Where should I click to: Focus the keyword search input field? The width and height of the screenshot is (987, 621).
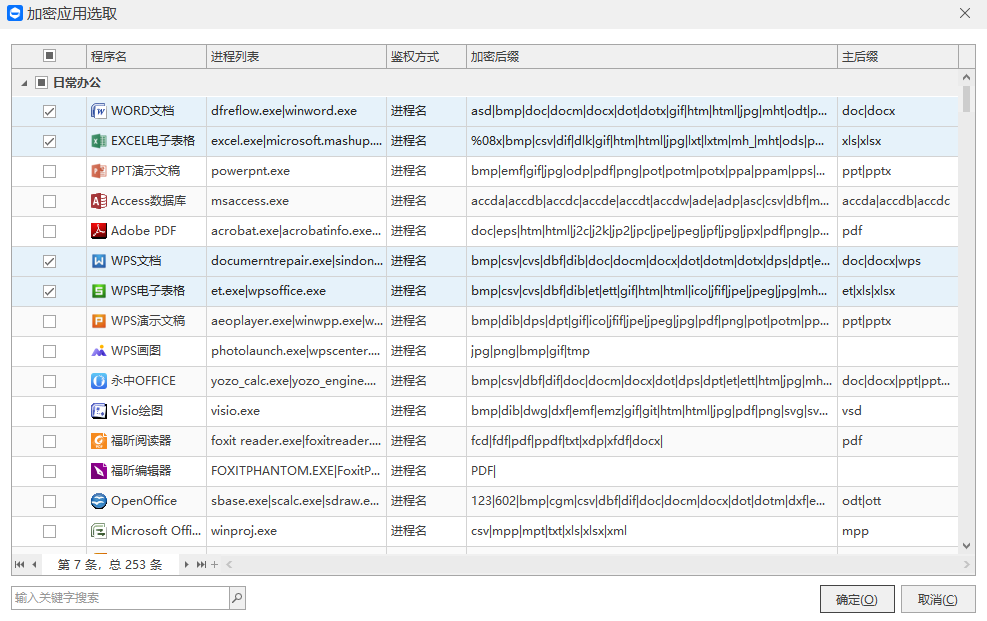coord(120,598)
